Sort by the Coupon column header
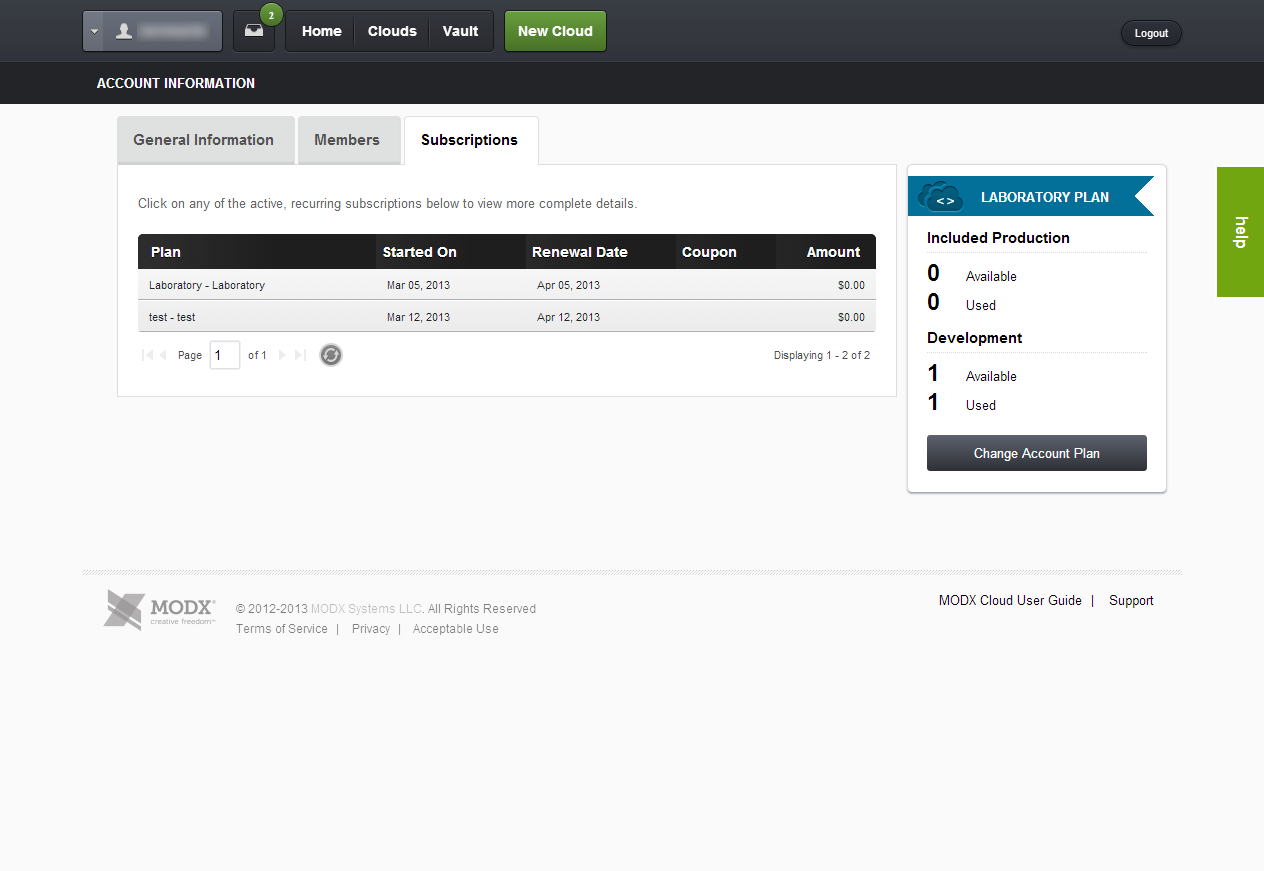The height and width of the screenshot is (871, 1264). (726, 252)
